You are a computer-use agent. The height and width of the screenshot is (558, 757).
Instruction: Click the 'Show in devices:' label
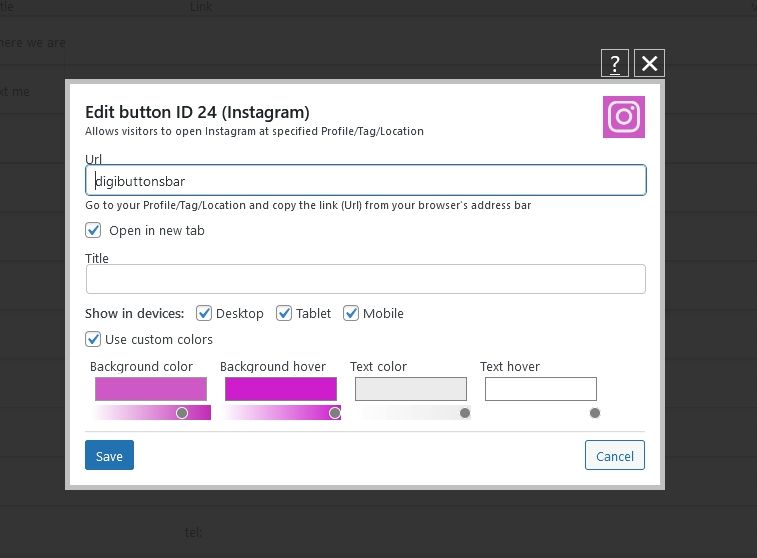tap(135, 314)
